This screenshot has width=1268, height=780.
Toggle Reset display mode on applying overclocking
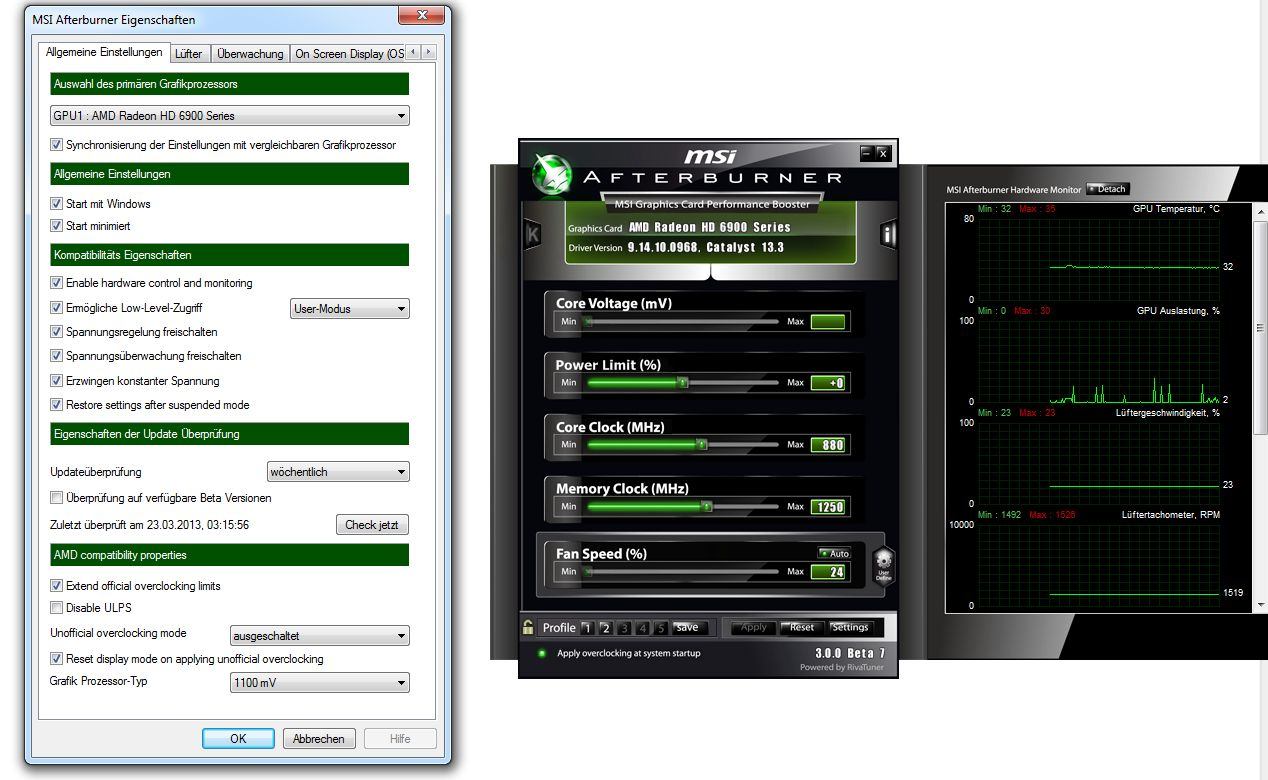(x=56, y=659)
